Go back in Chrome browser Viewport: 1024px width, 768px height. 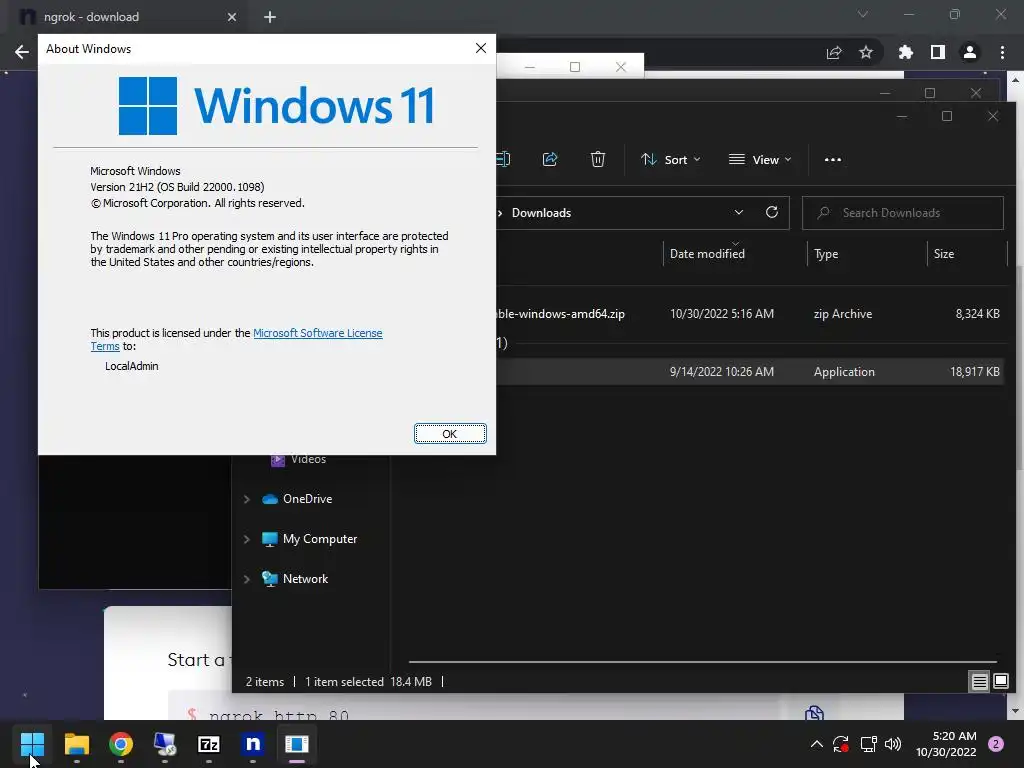[x=22, y=52]
